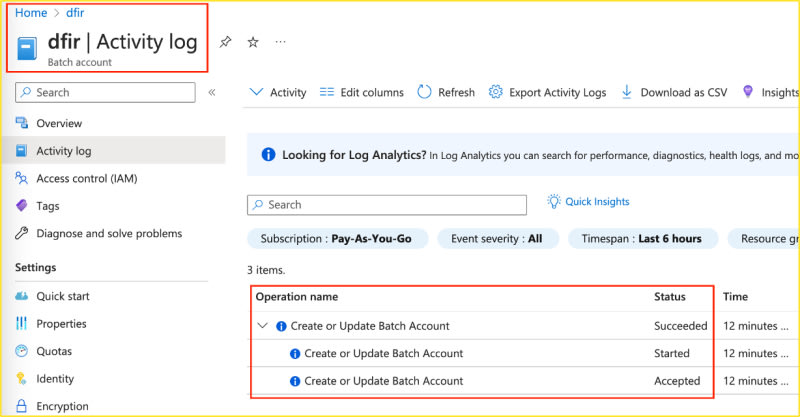This screenshot has height=417, width=800.
Task: Open the more options ellipsis in header
Action: [x=280, y=42]
